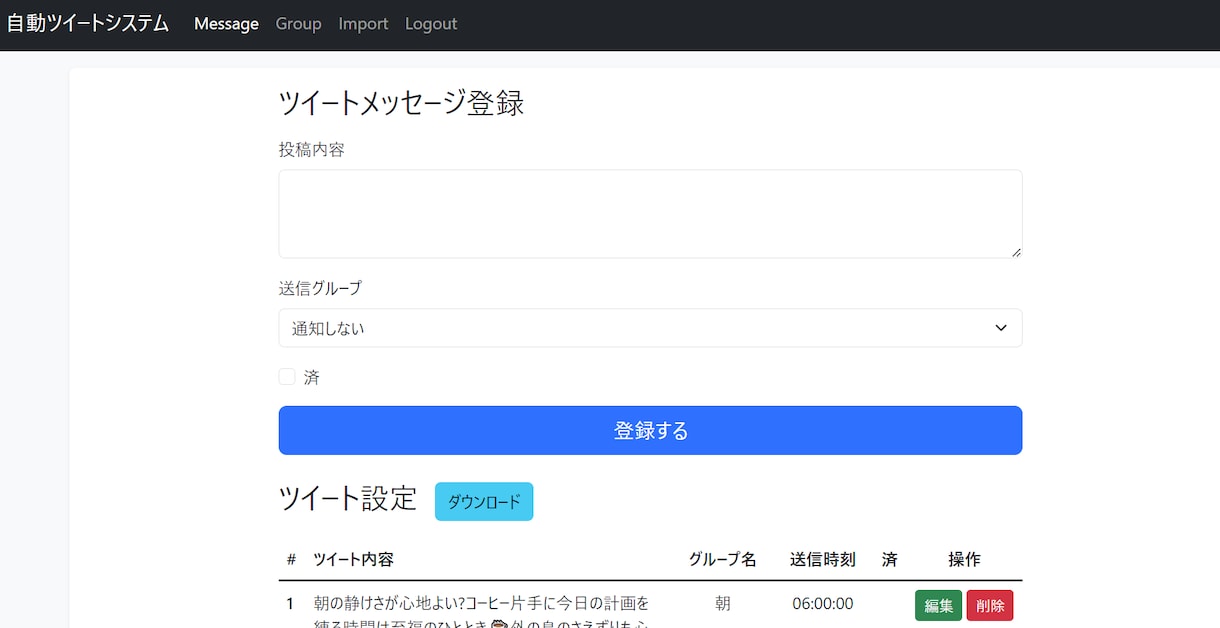1220x628 pixels.
Task: Click the dropdown chevron arrow
Action: coord(1001,328)
